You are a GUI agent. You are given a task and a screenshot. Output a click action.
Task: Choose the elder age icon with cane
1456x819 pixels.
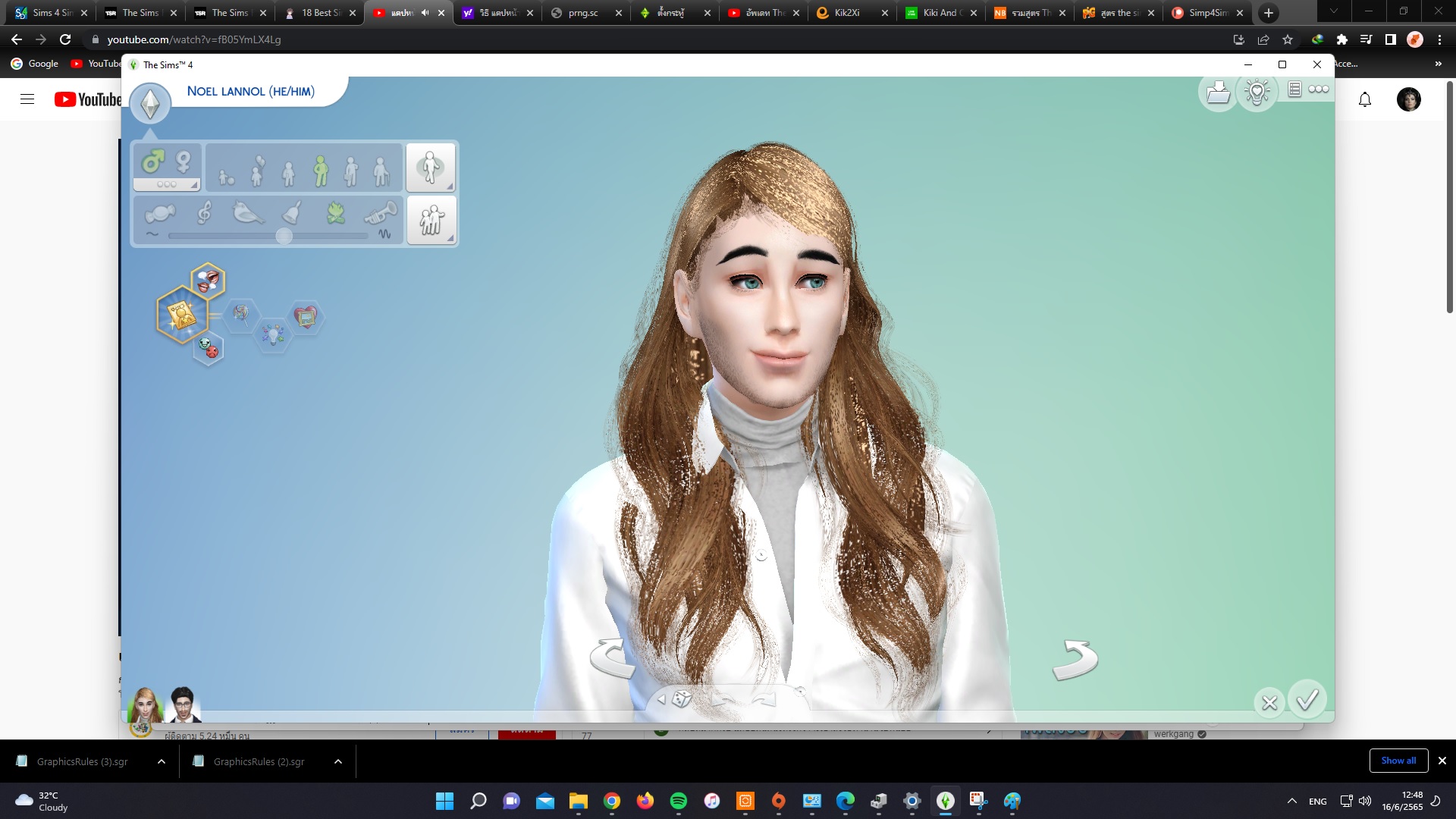tap(381, 172)
